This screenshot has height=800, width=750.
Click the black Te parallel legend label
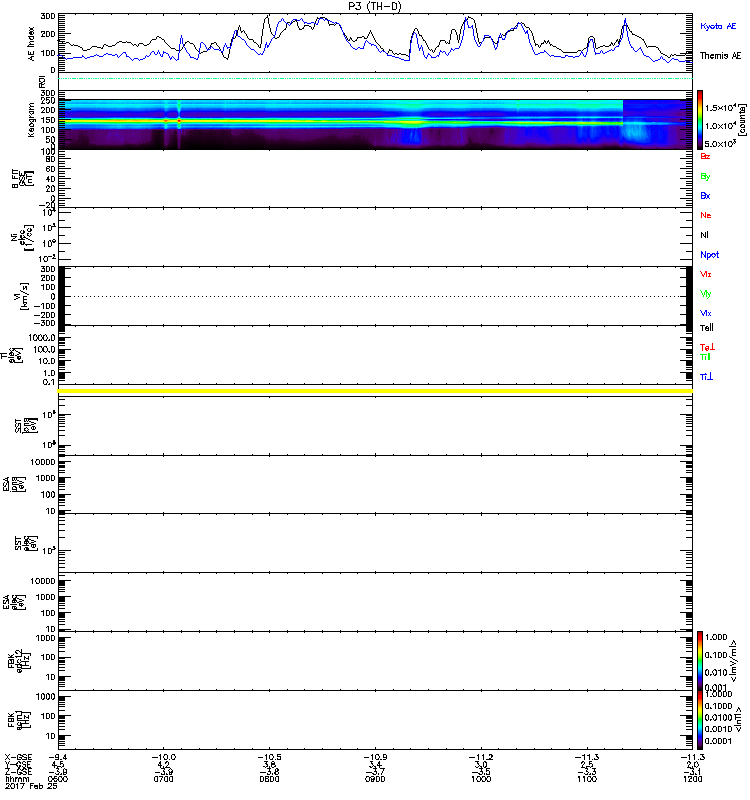tap(707, 328)
